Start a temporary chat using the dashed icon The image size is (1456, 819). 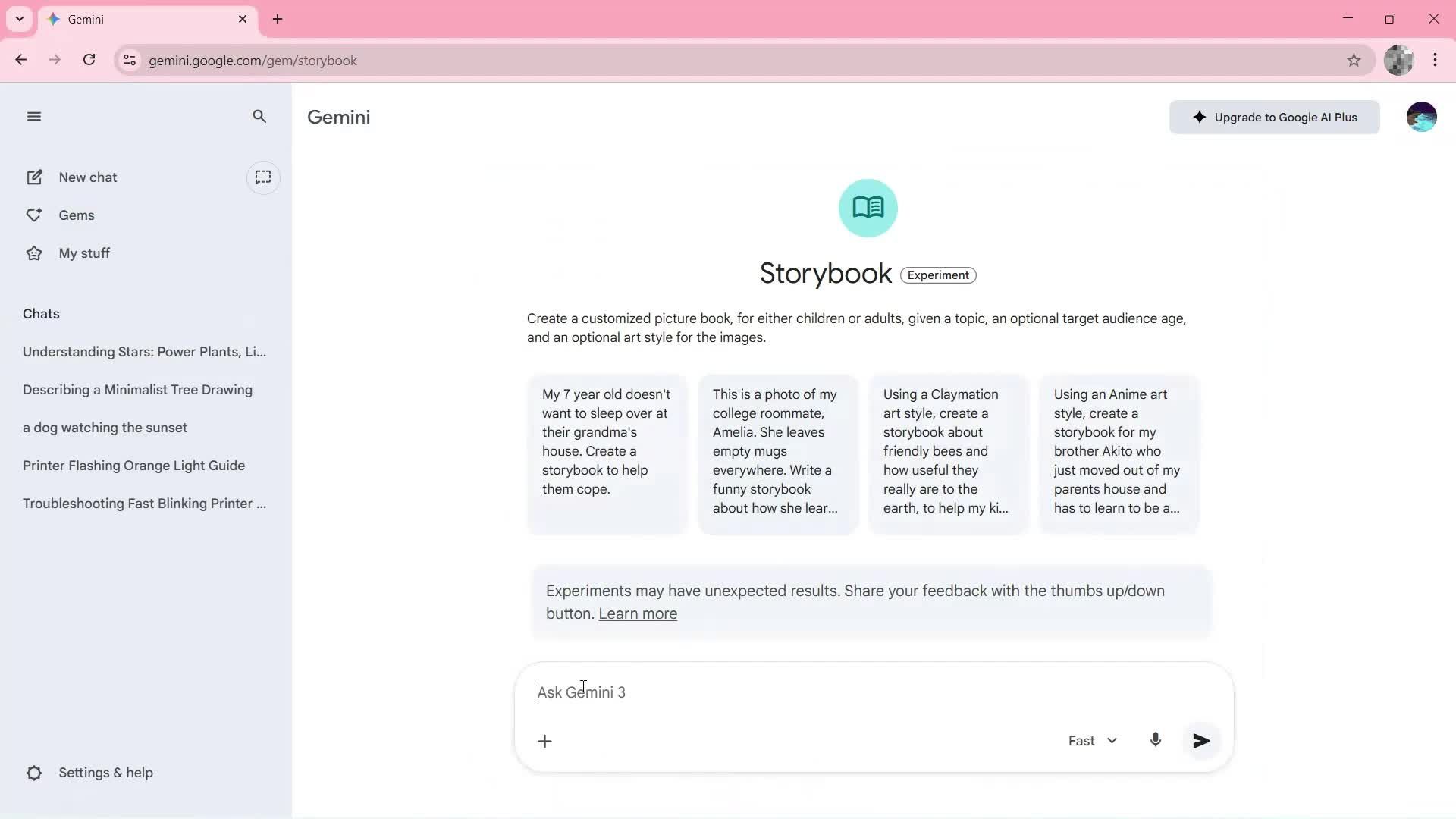click(263, 177)
